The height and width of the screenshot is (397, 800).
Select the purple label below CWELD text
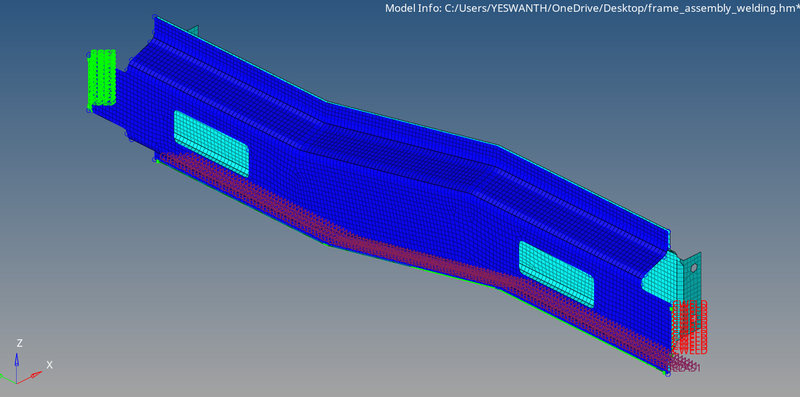tap(686, 367)
